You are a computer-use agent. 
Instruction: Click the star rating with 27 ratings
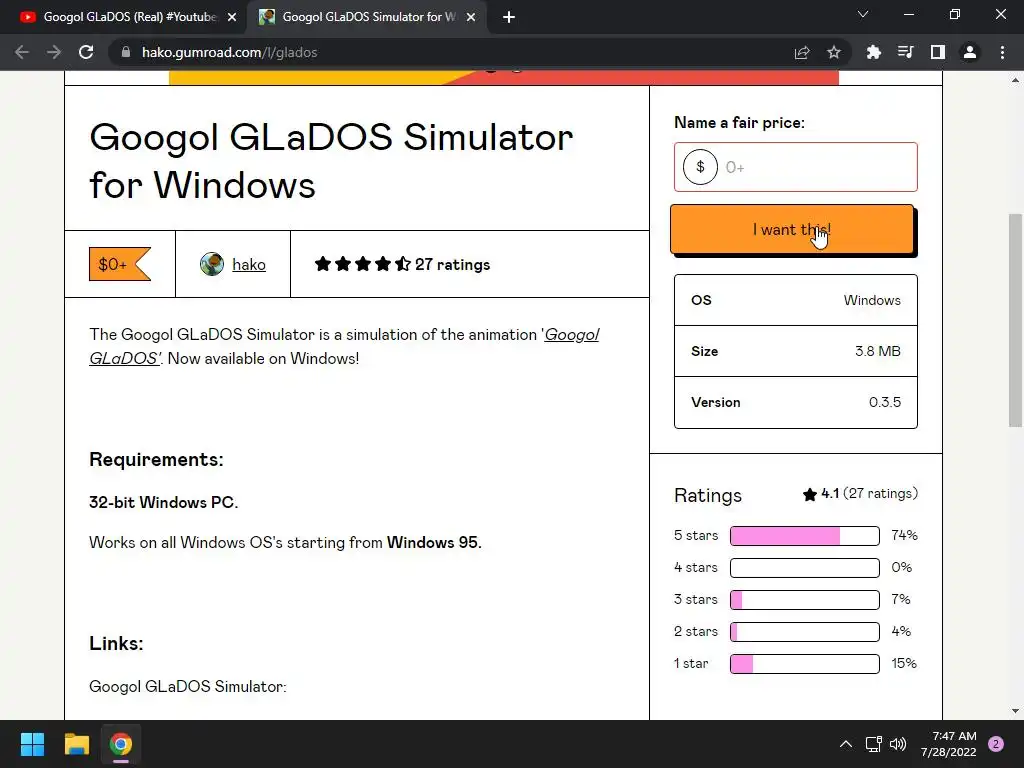tap(402, 264)
